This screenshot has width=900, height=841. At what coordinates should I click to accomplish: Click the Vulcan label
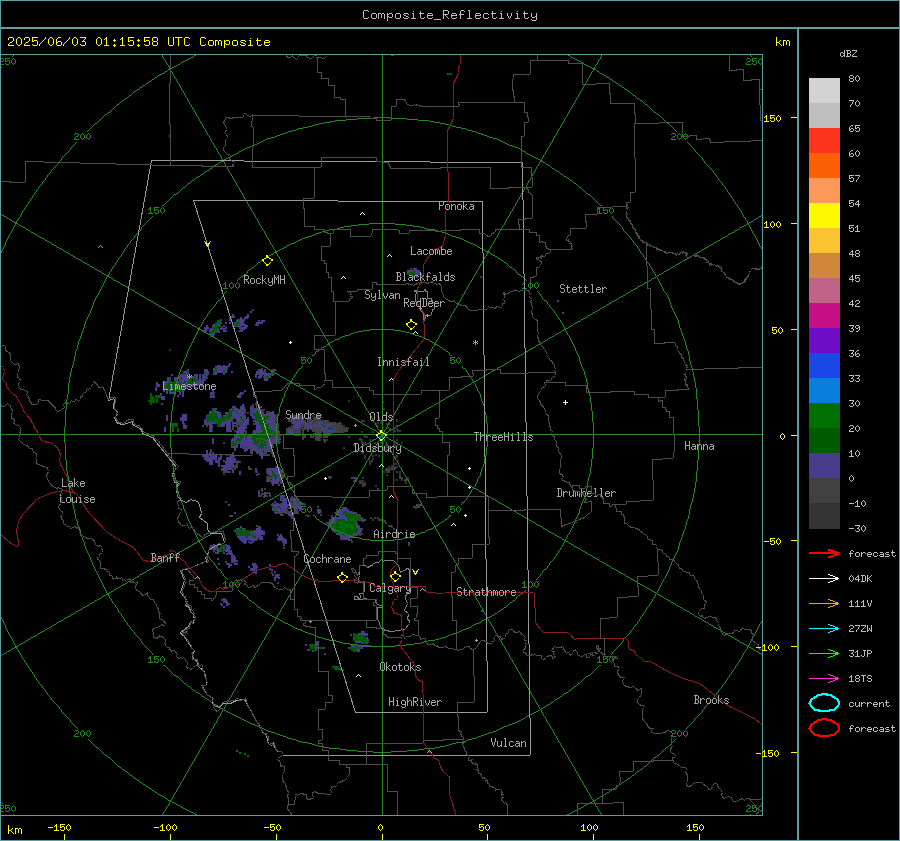coord(508,743)
